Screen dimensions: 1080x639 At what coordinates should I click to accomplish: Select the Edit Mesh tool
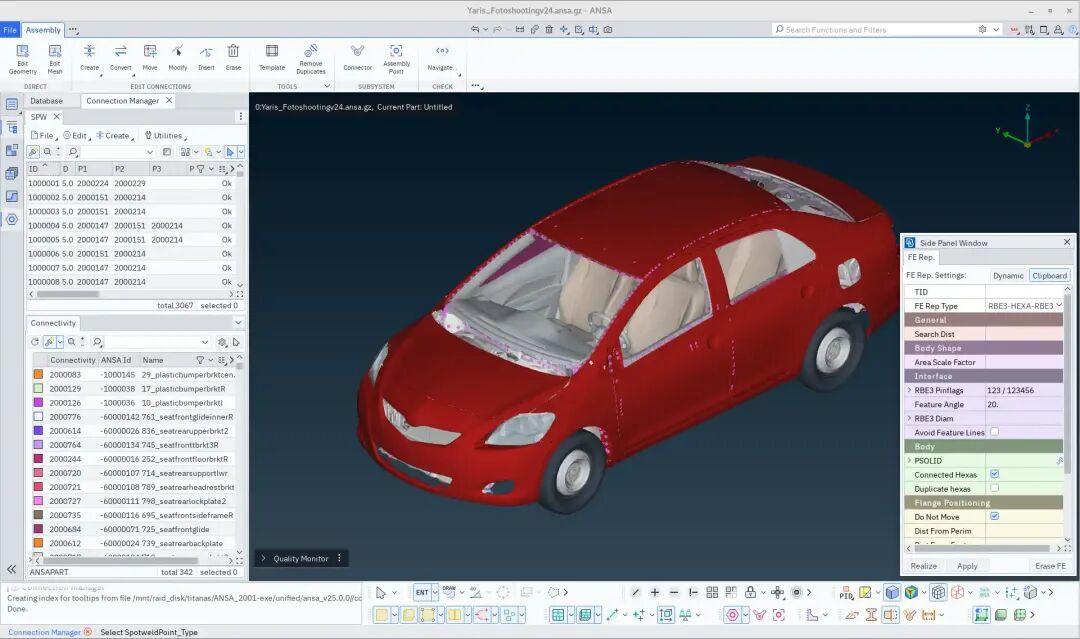[55, 52]
